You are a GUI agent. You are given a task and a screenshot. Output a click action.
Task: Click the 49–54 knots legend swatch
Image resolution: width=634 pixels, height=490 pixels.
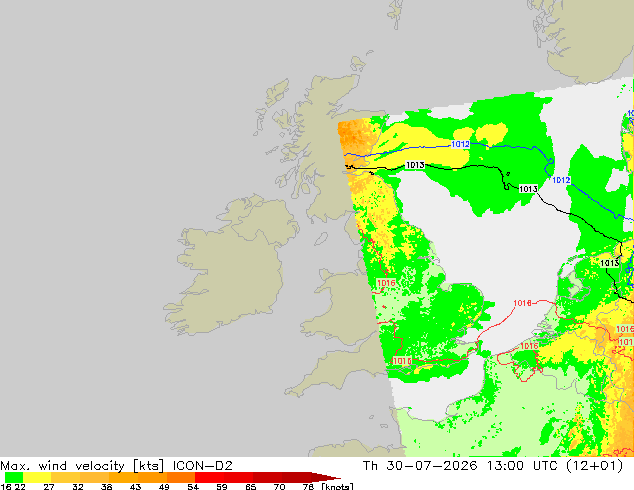click(181, 477)
